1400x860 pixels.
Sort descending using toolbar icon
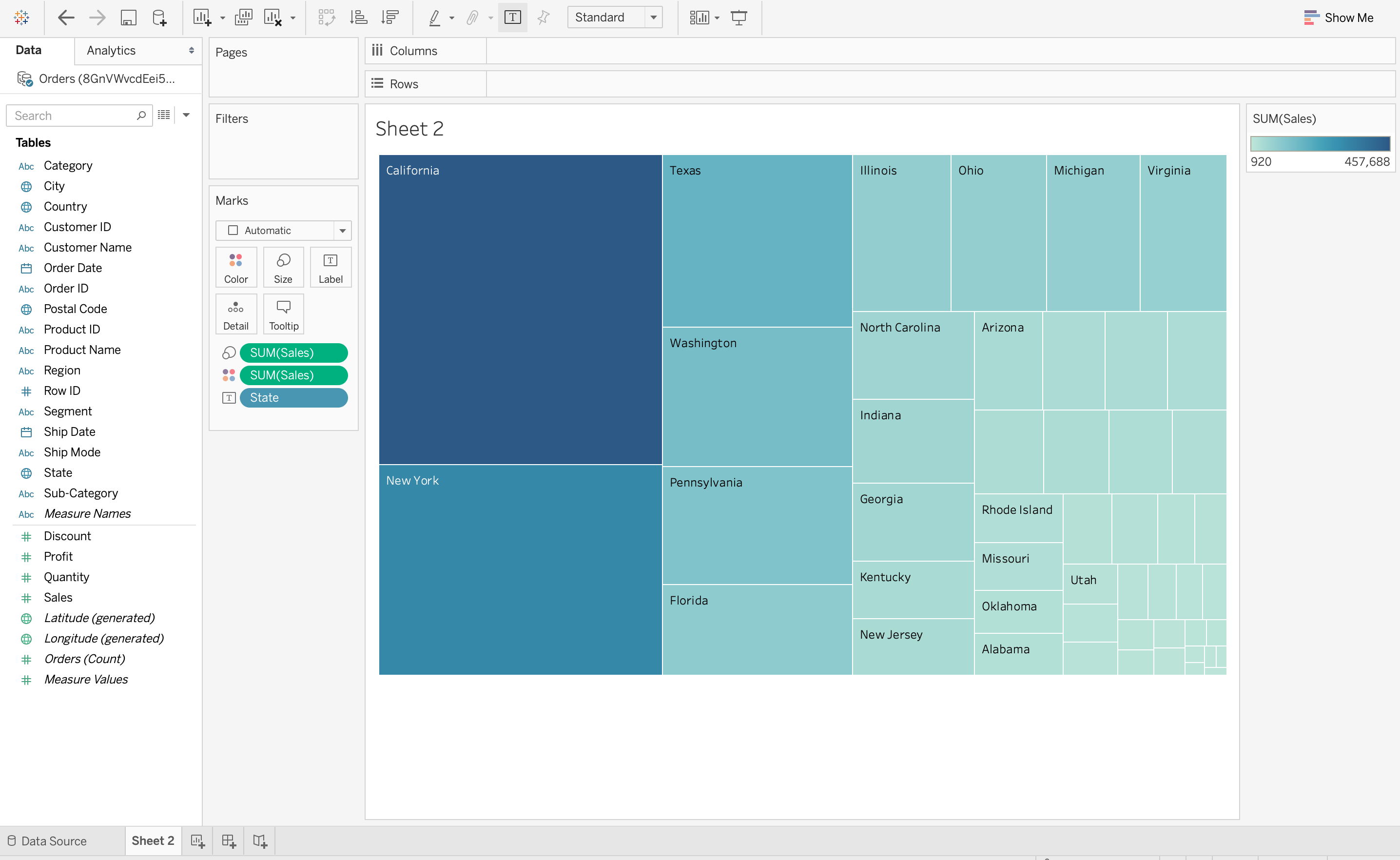coord(390,18)
